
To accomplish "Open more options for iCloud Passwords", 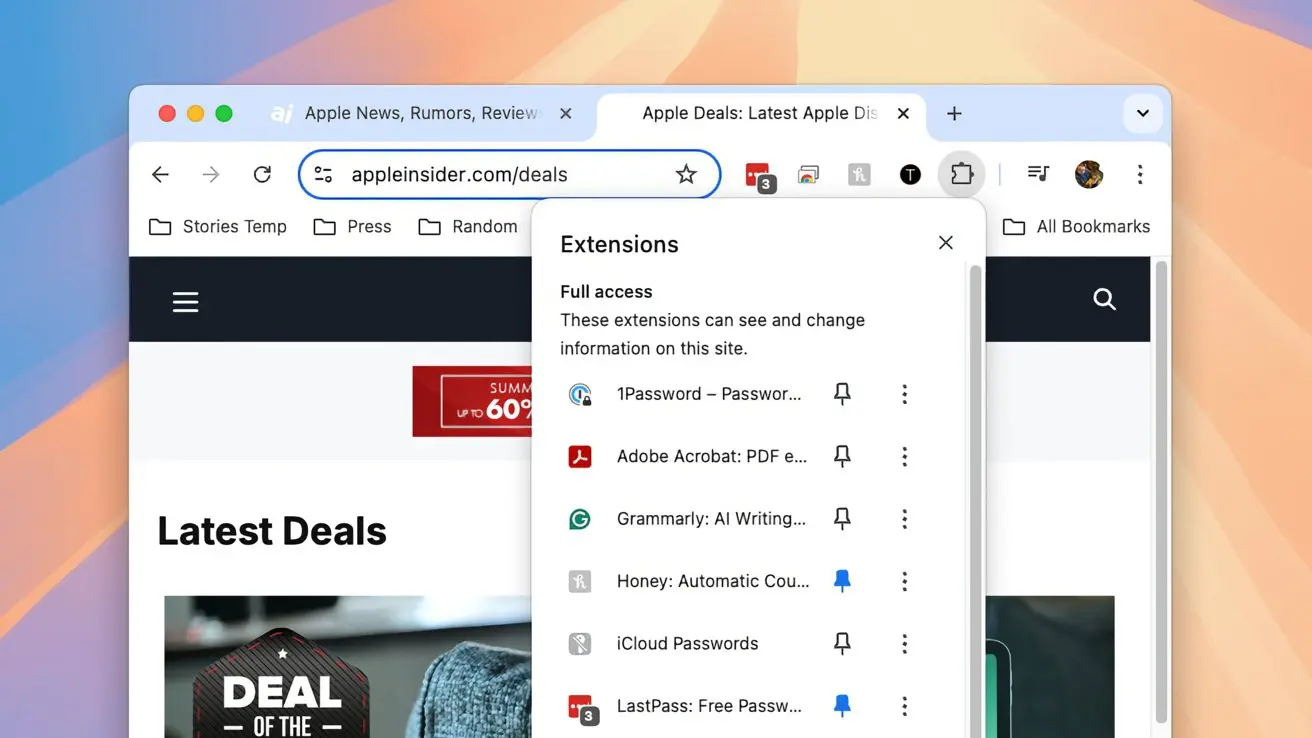I will coord(904,644).
